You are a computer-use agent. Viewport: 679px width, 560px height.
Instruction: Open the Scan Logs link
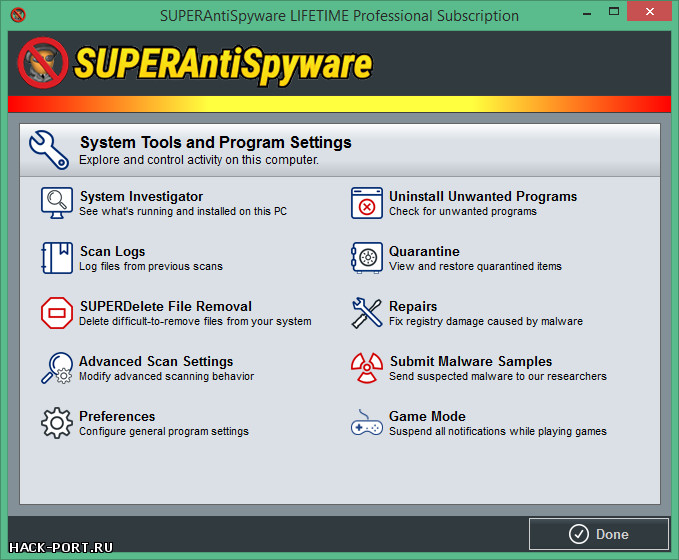(x=113, y=252)
